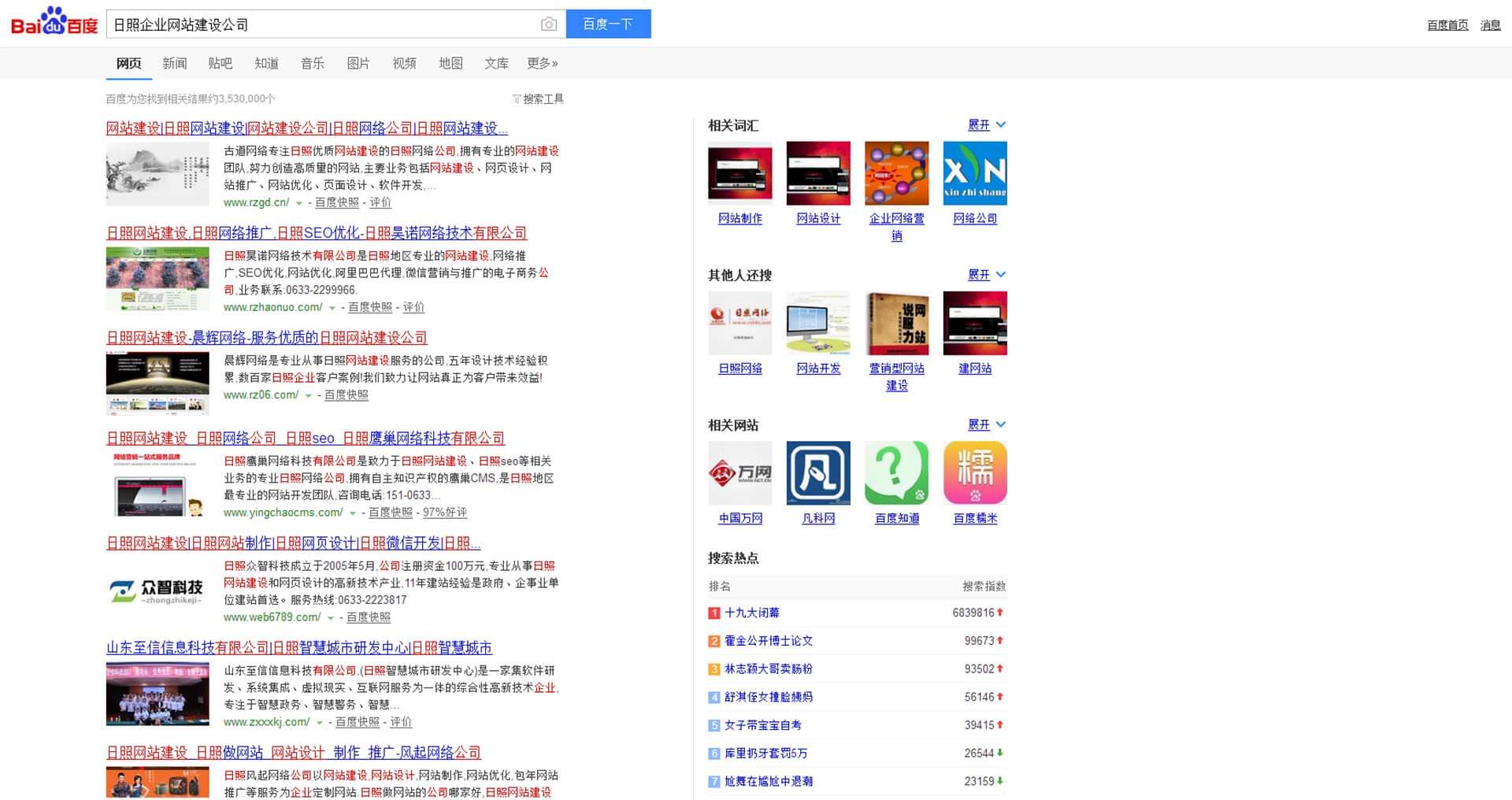Click 百度糯米 pink icon
This screenshot has height=800, width=1512.
[x=975, y=472]
